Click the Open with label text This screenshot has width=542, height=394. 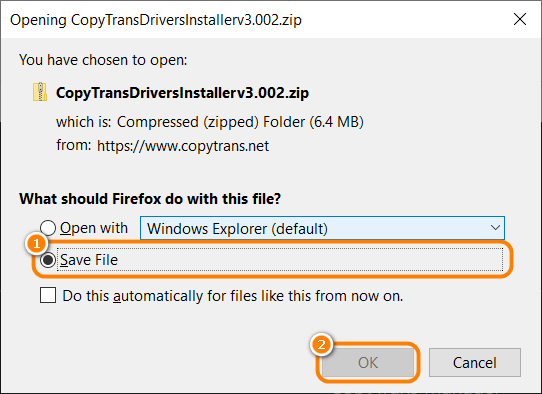pos(94,228)
